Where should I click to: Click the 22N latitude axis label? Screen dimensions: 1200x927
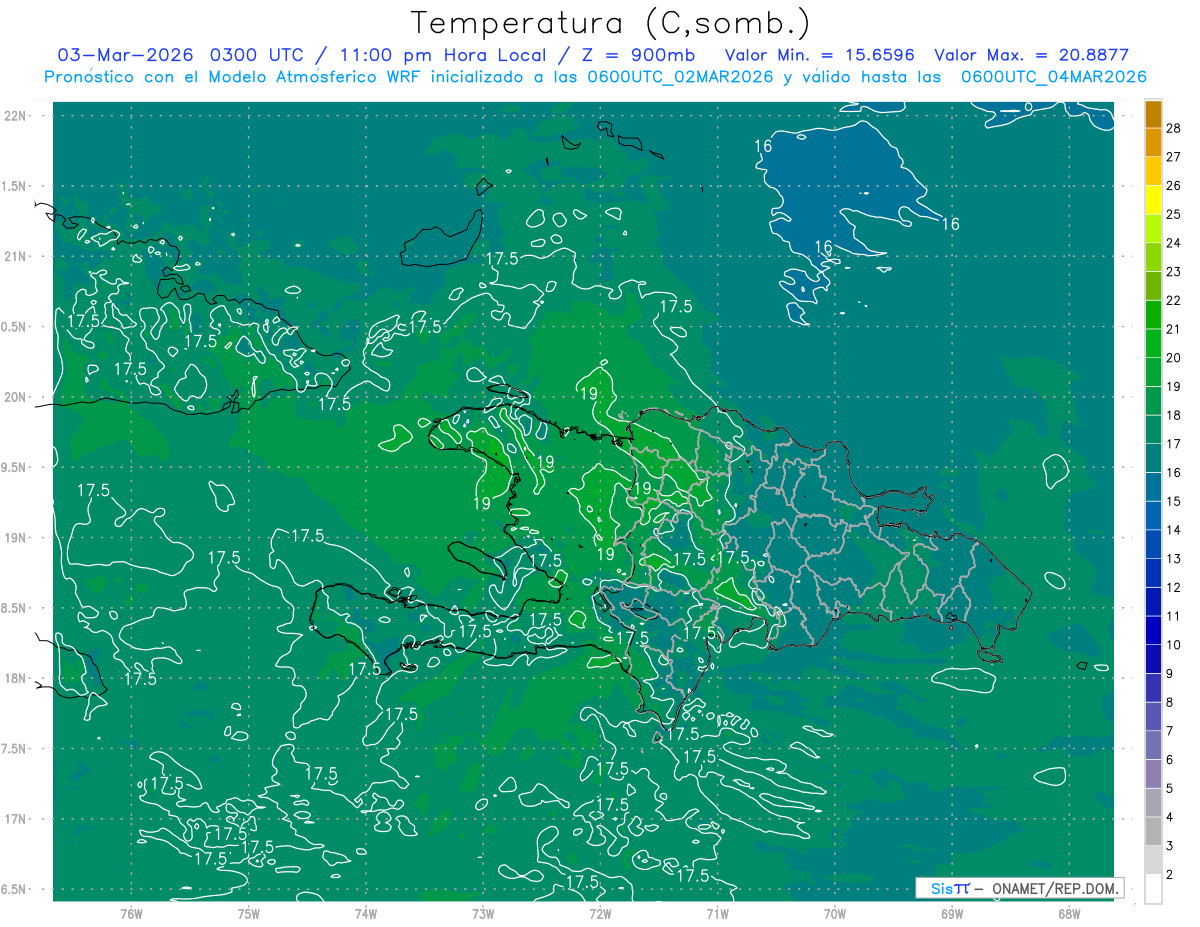(15, 116)
